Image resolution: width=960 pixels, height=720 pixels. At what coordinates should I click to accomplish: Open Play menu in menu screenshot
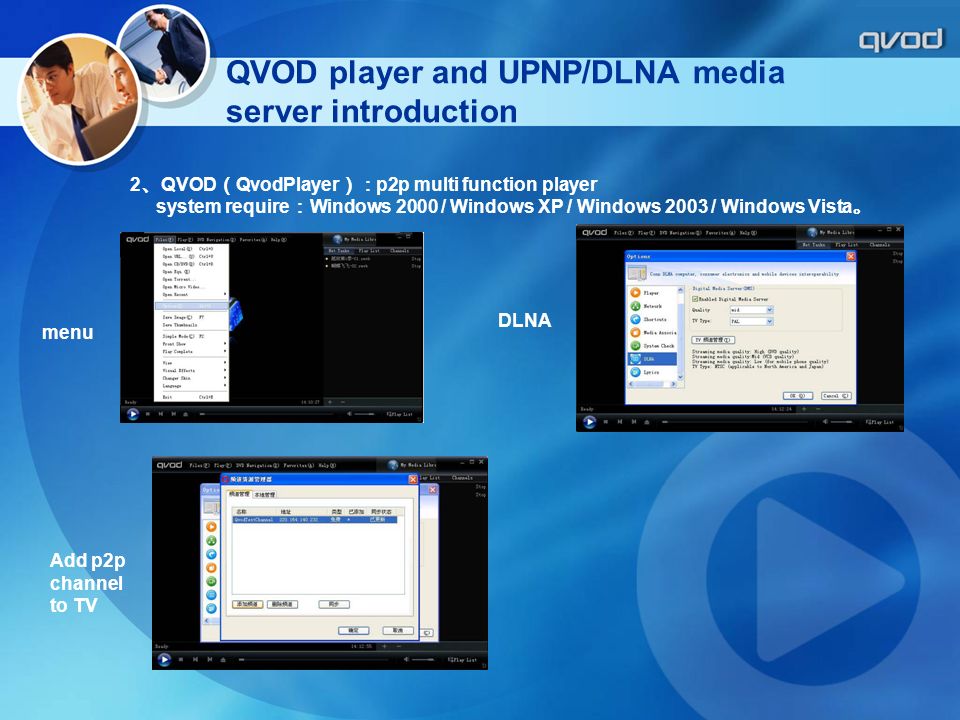(x=185, y=239)
